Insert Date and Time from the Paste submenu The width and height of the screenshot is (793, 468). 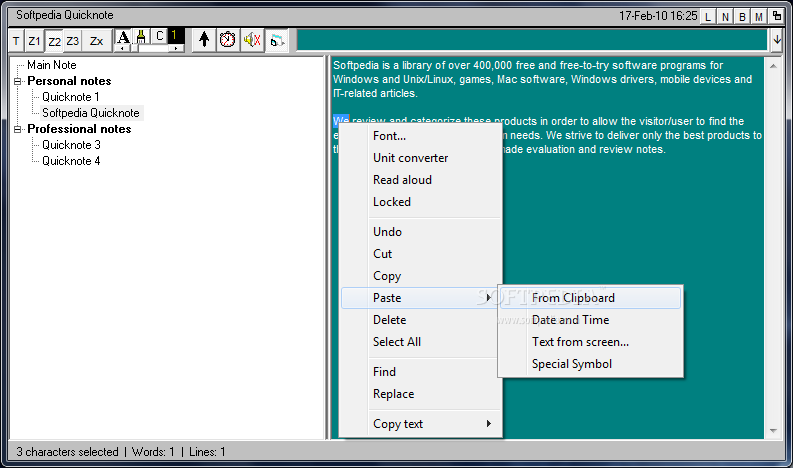click(x=590, y=320)
